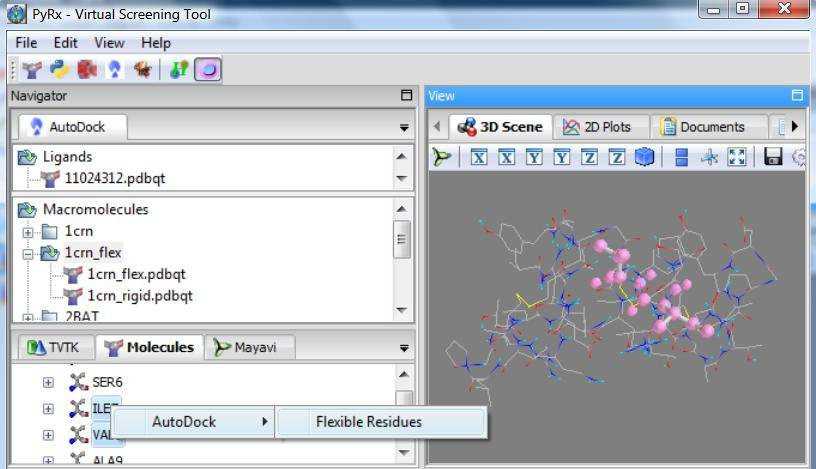
Task: Toggle parallel projection icon in 3D toolbar
Action: (x=681, y=157)
